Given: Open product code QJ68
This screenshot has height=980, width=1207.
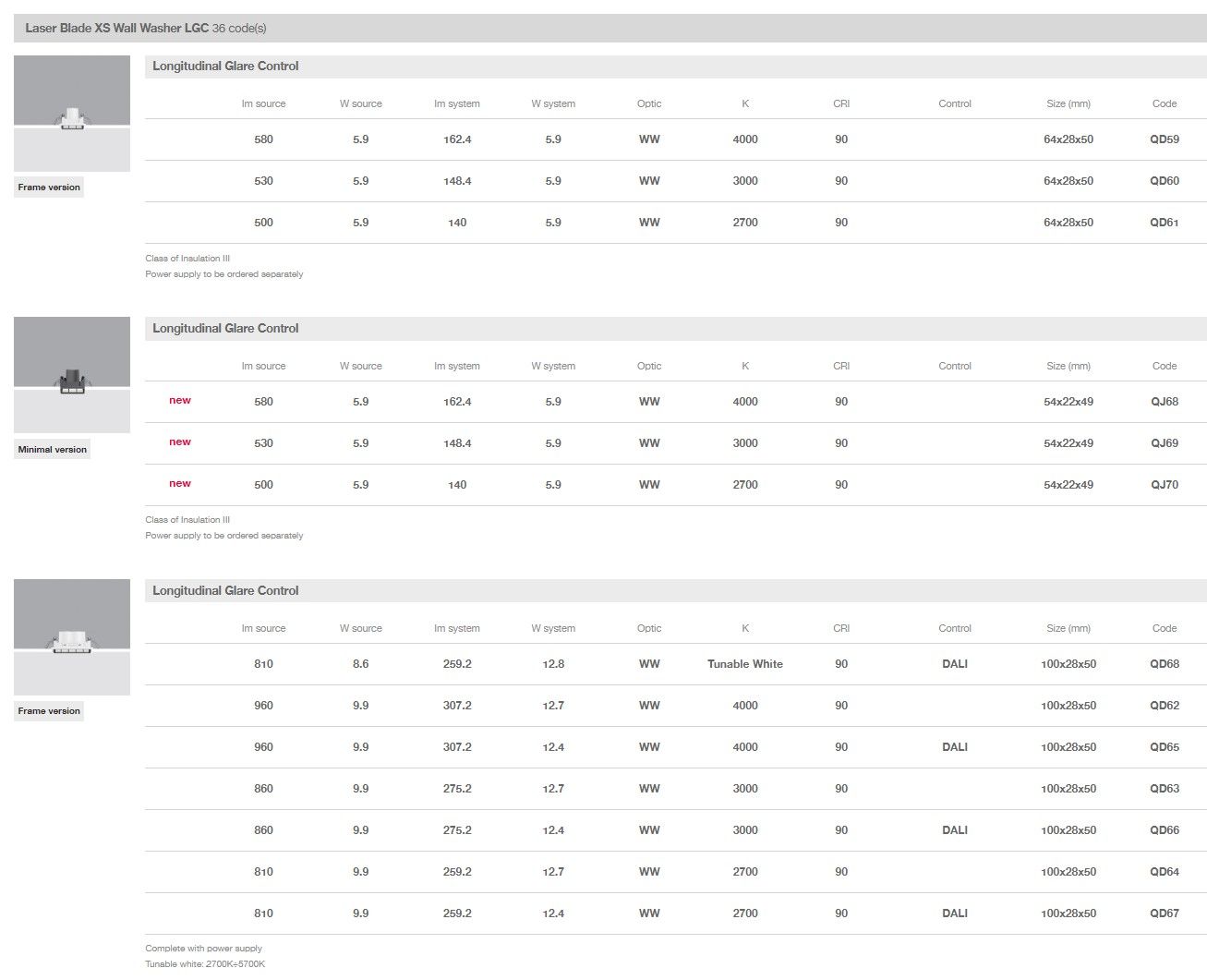Looking at the screenshot, I should click(x=1164, y=402).
